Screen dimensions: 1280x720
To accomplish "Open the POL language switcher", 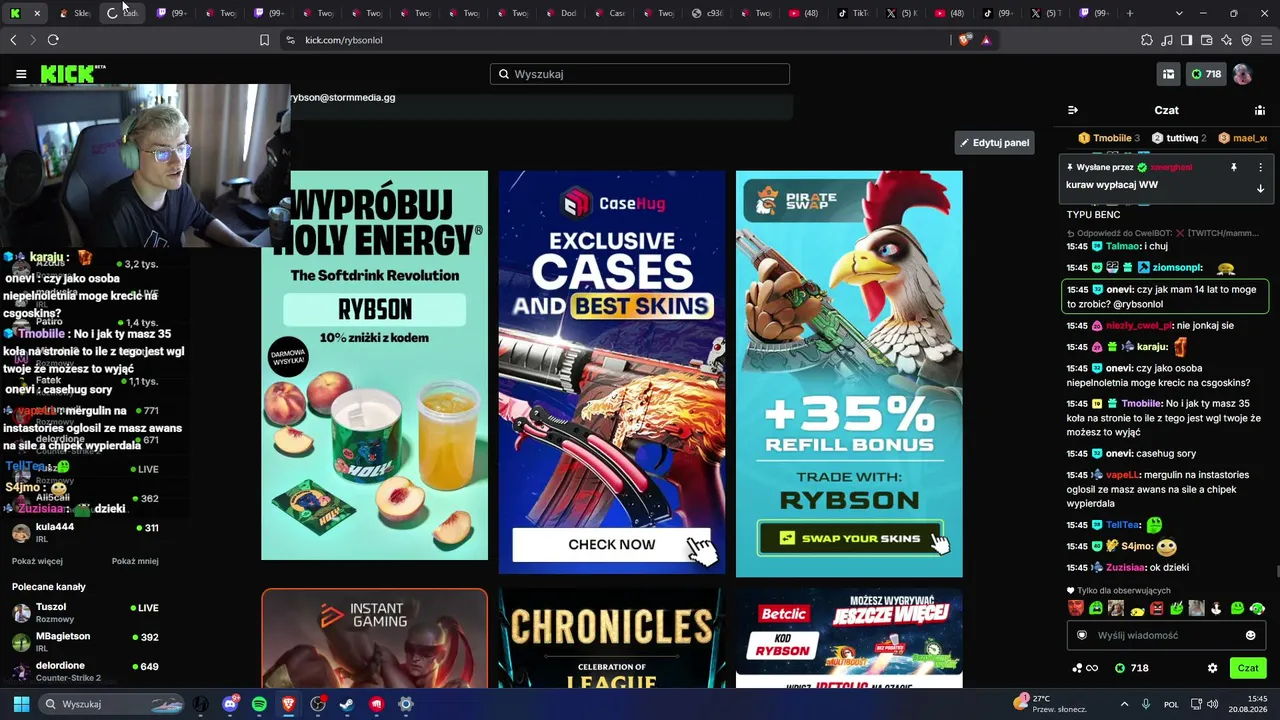I will (1171, 704).
